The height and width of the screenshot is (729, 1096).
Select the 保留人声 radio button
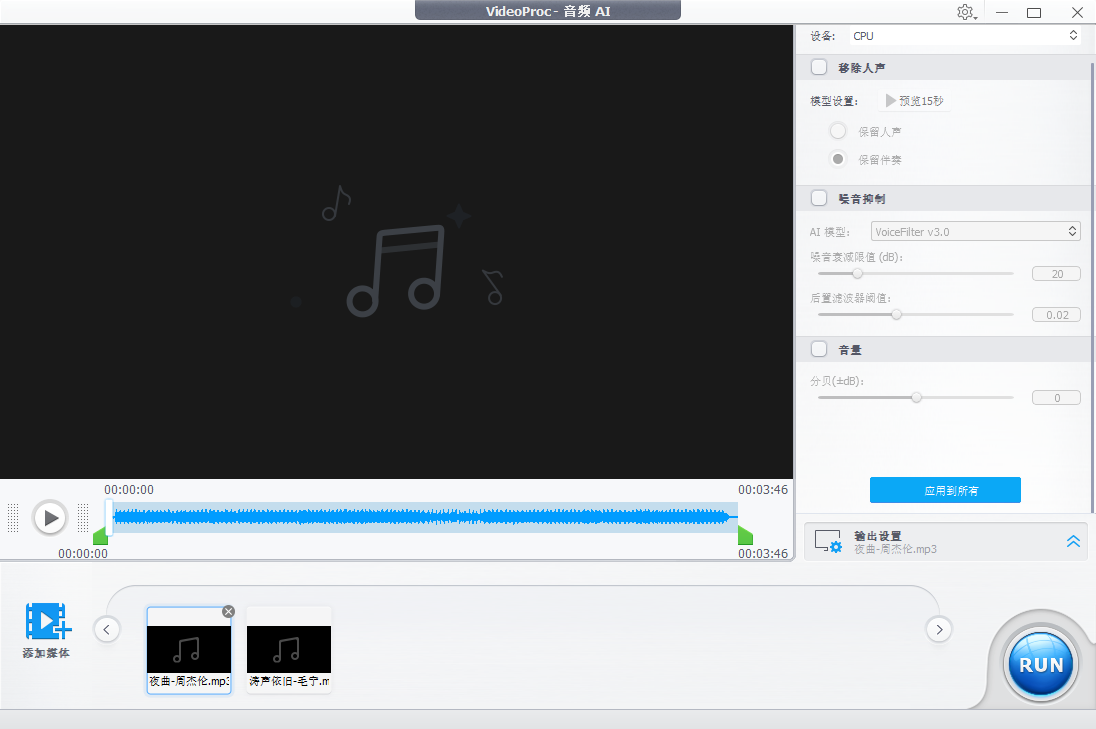point(838,130)
